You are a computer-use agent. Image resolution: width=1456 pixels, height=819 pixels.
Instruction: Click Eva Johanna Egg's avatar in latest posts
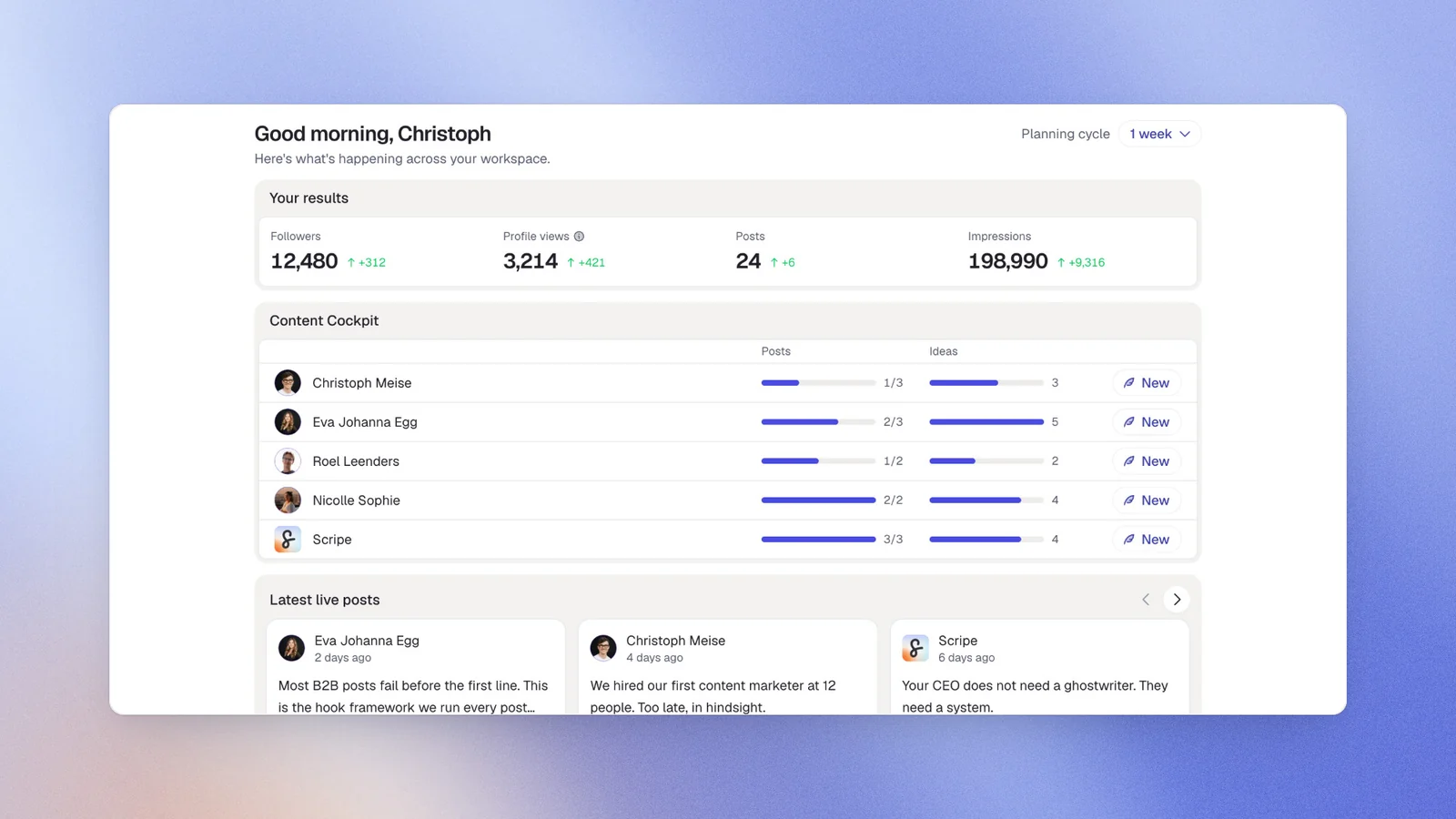pyautogui.click(x=291, y=648)
